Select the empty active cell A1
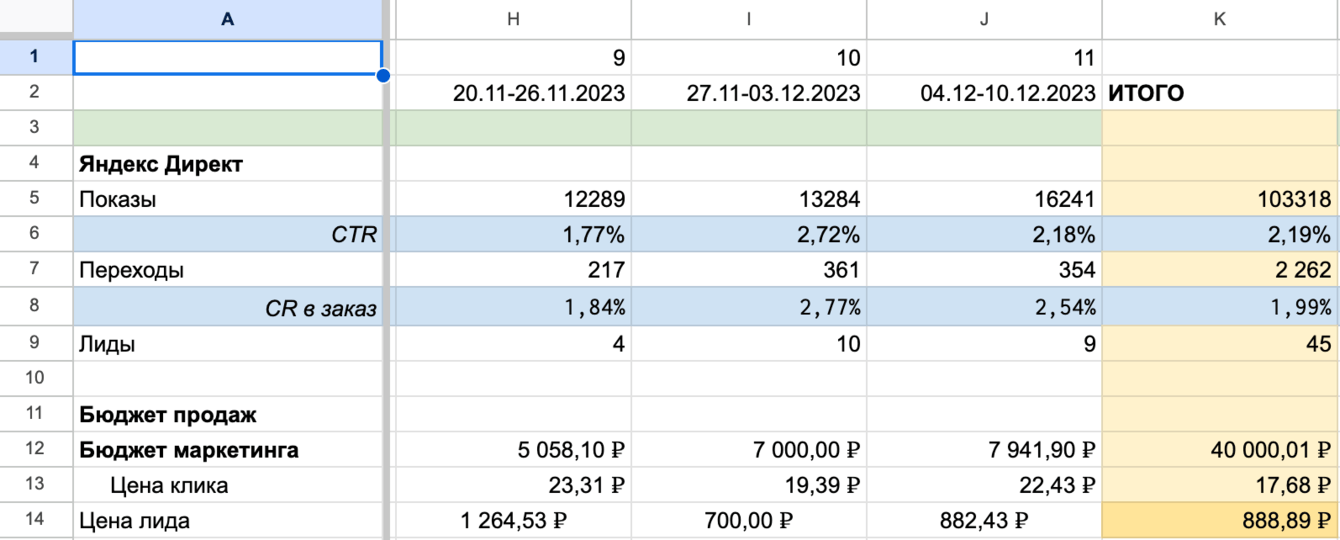The image size is (1340, 540). tap(228, 57)
